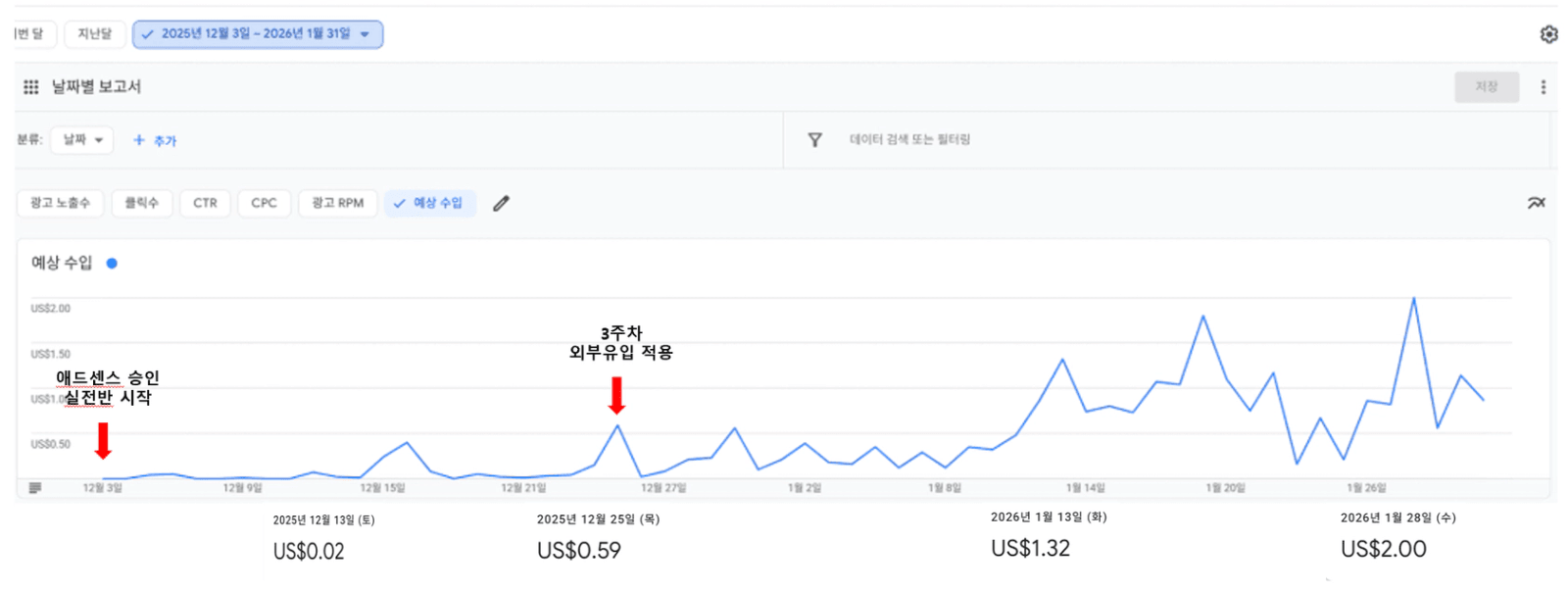
Task: Click the 저장 save button
Action: [x=1486, y=87]
